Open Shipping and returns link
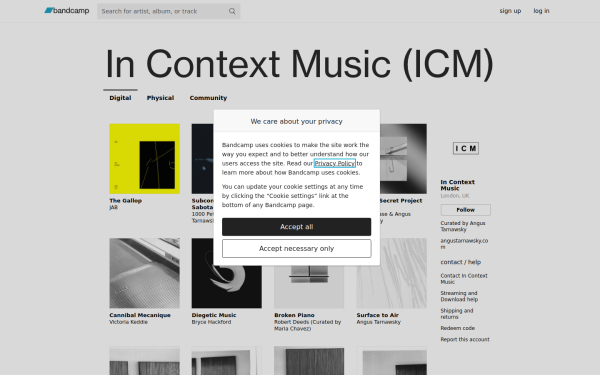The width and height of the screenshot is (600, 375). pos(457,314)
